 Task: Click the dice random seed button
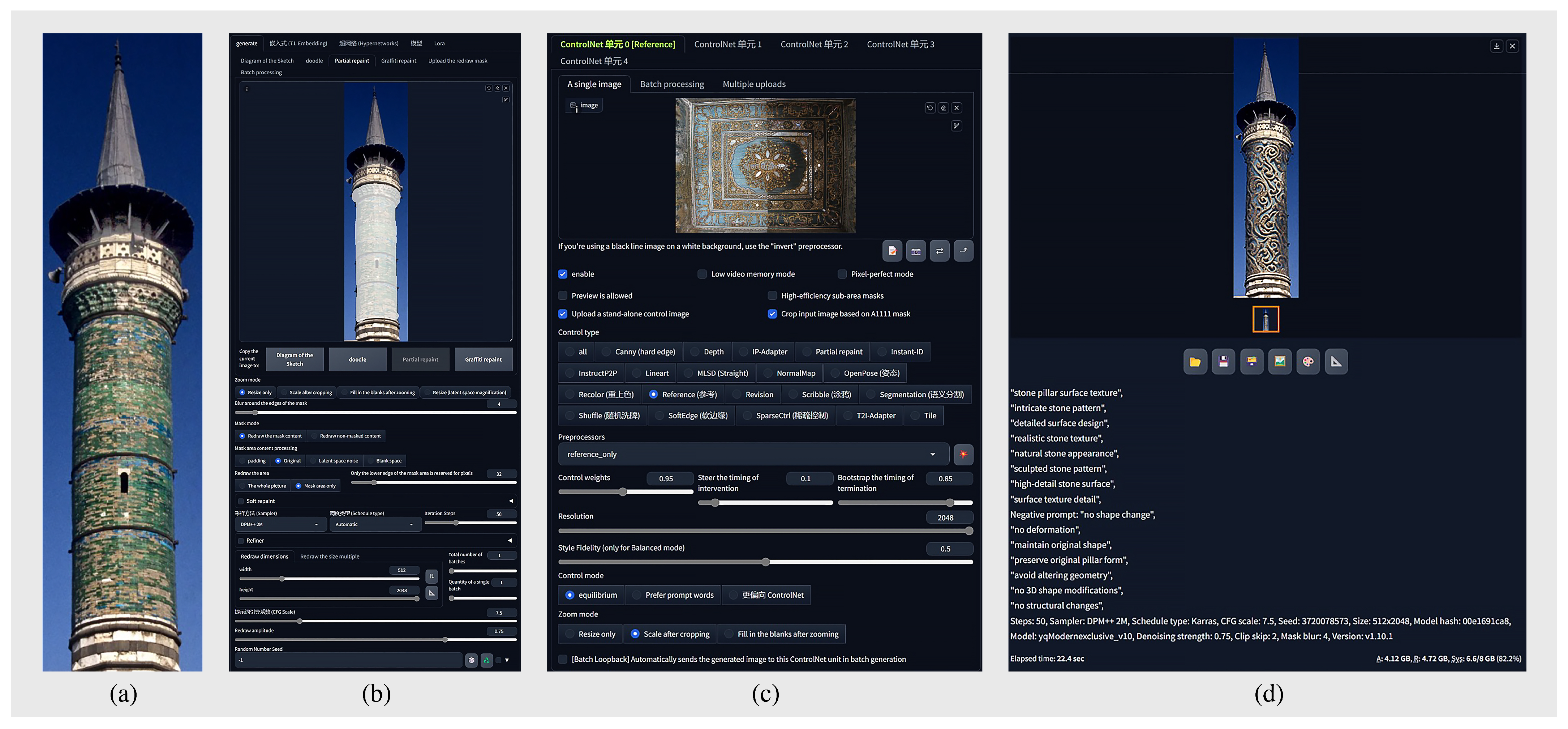coord(471,660)
